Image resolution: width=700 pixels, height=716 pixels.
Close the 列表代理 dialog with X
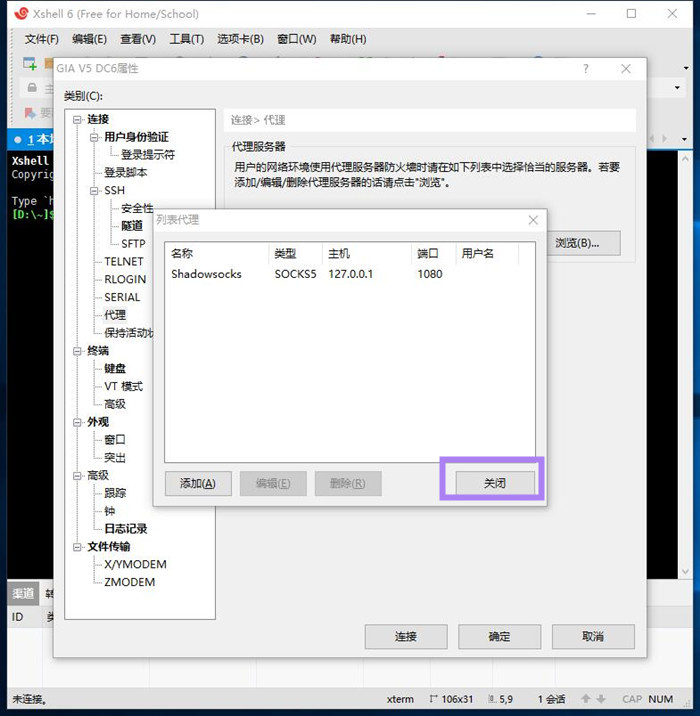coord(533,220)
